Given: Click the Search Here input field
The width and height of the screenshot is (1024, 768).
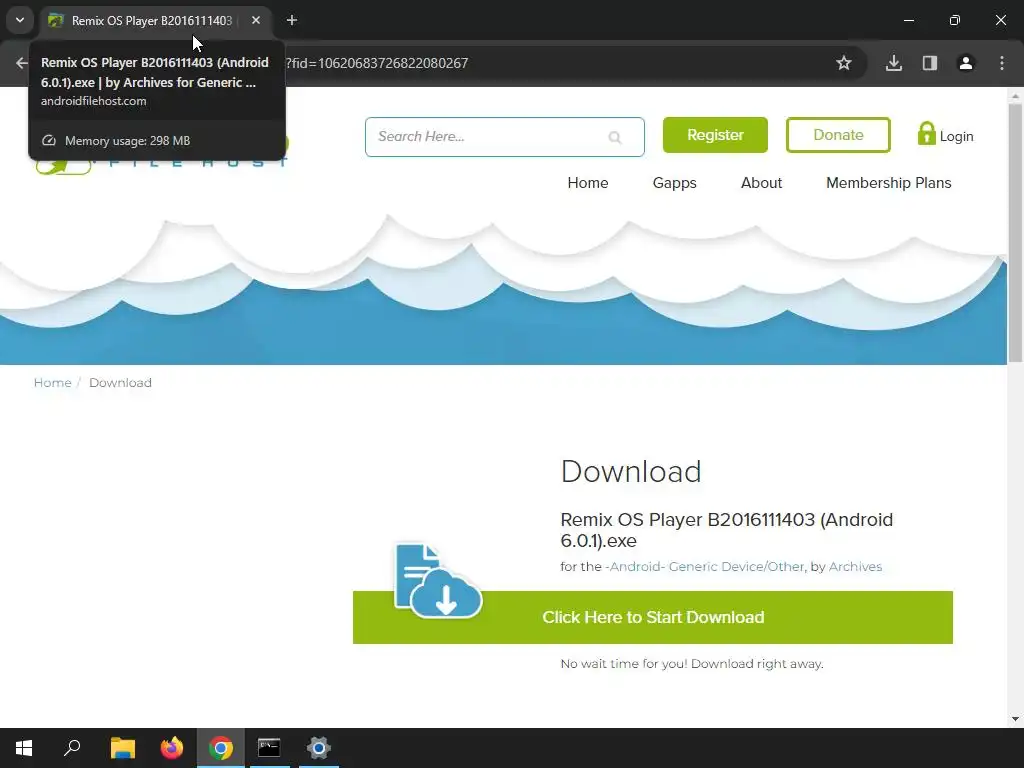Looking at the screenshot, I should point(504,136).
